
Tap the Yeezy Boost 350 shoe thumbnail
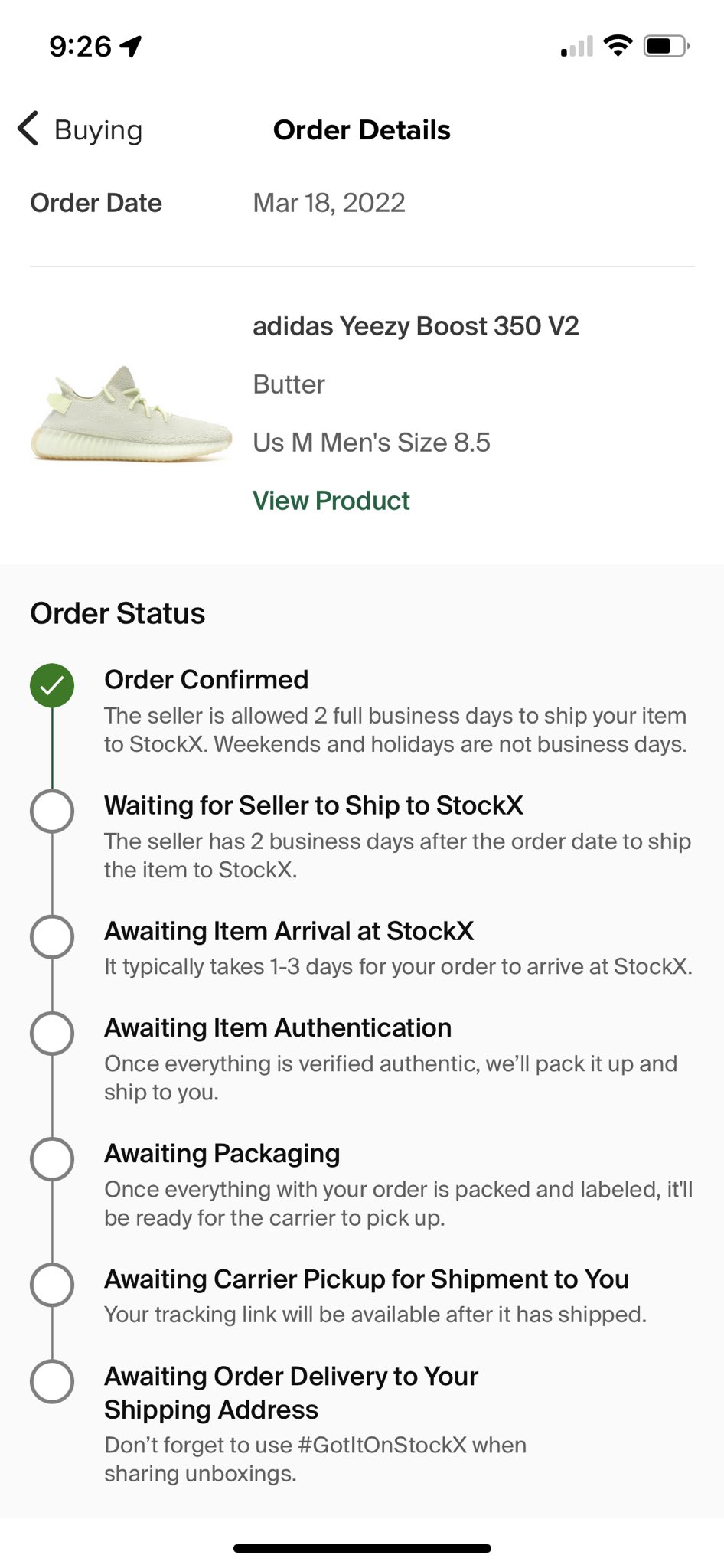click(131, 414)
